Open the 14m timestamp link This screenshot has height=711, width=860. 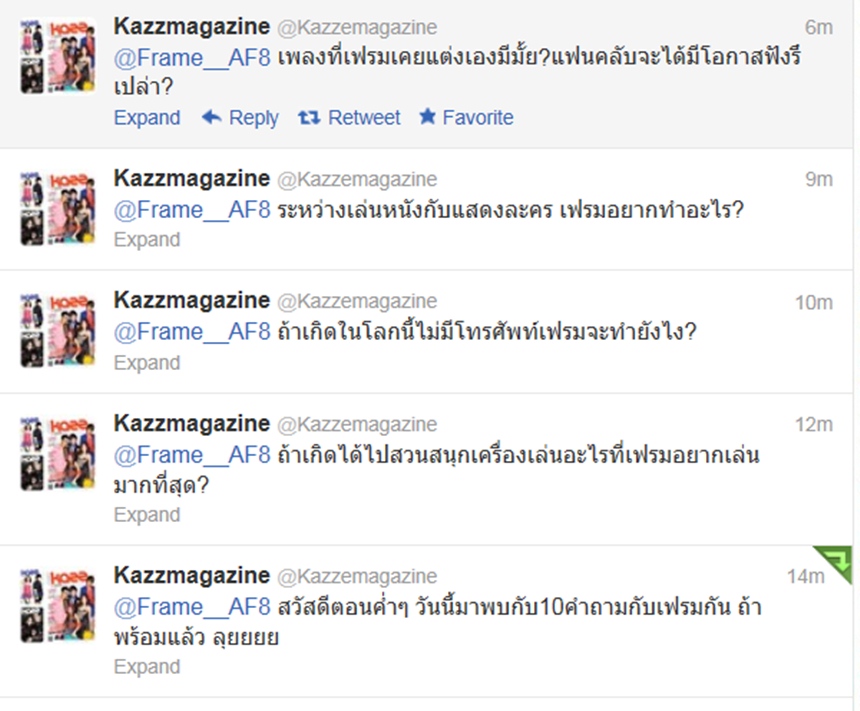point(806,577)
